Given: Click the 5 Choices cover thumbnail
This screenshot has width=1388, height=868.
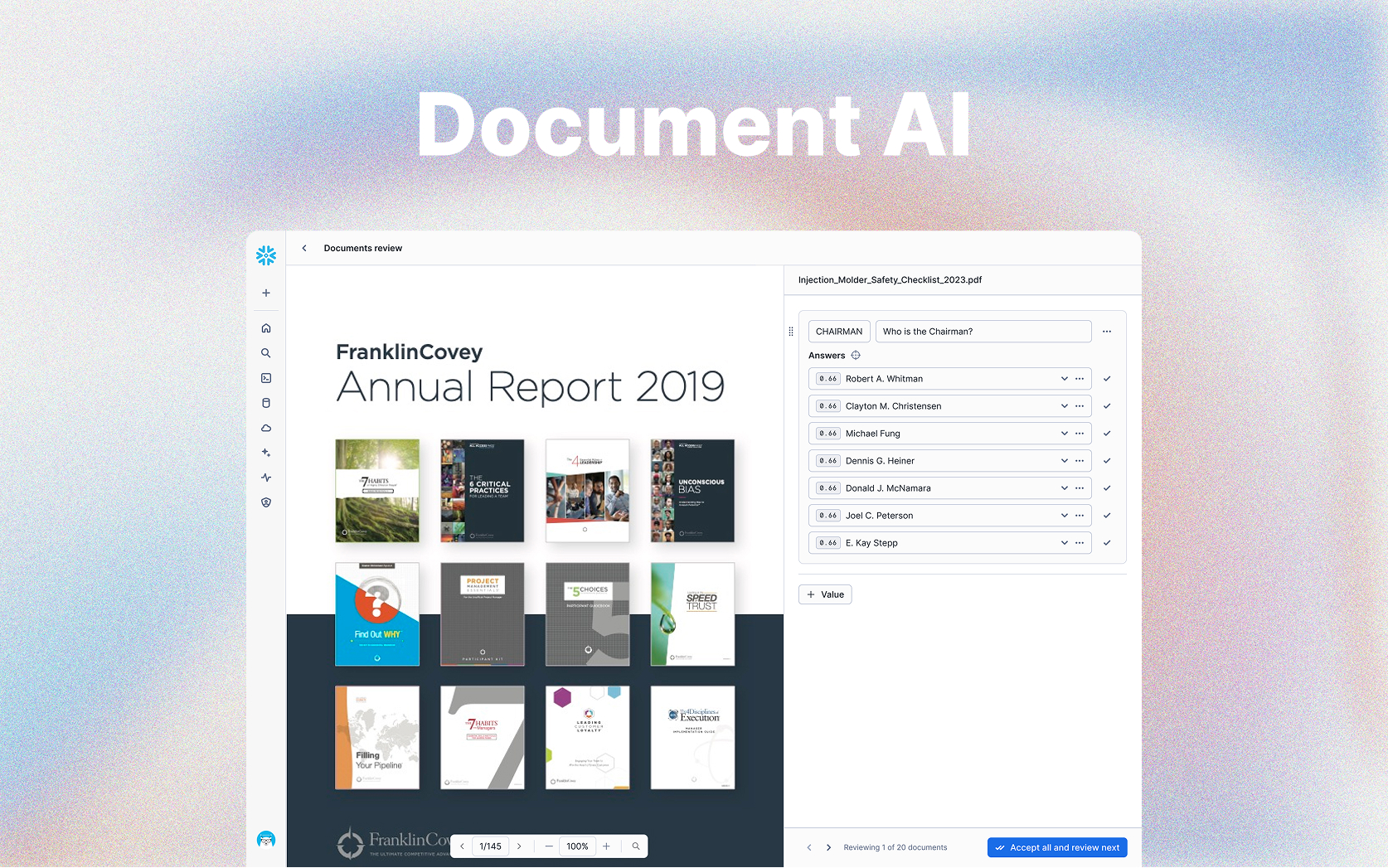Looking at the screenshot, I should pyautogui.click(x=588, y=614).
